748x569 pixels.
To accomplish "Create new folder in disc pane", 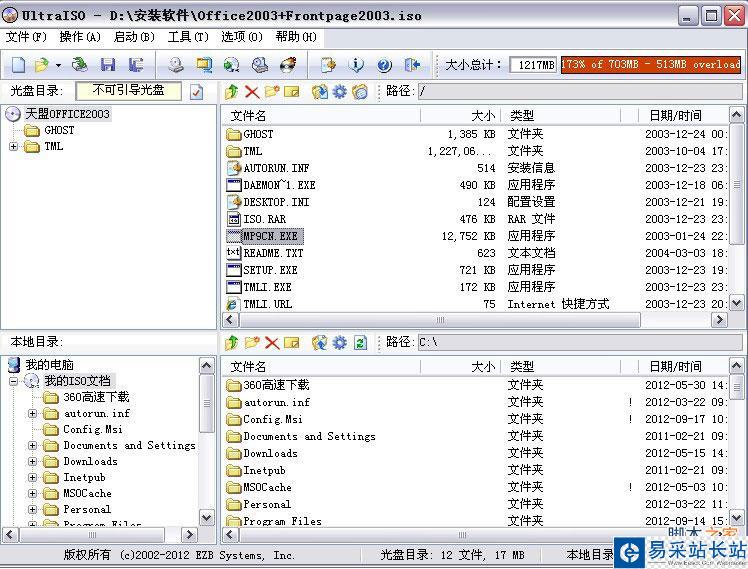I will (x=272, y=91).
